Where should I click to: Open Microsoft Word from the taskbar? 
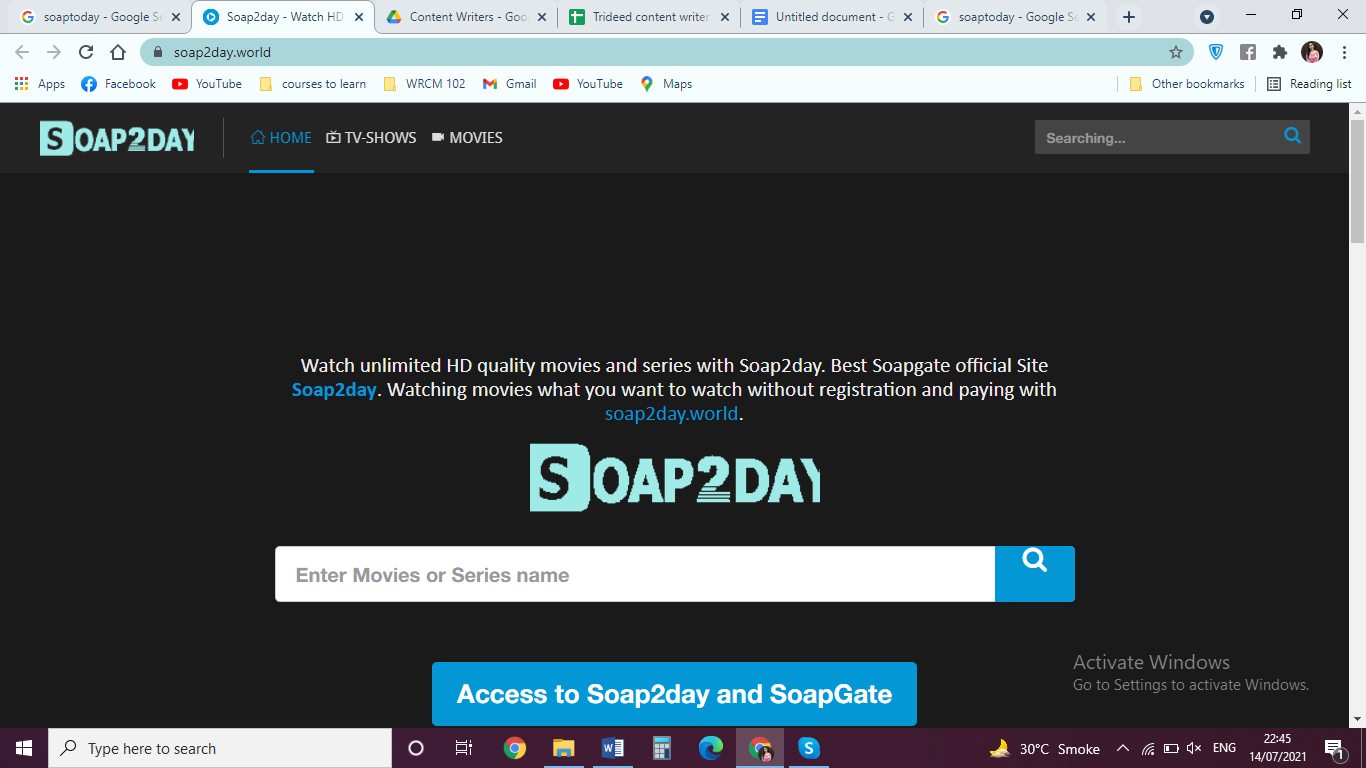pyautogui.click(x=613, y=748)
